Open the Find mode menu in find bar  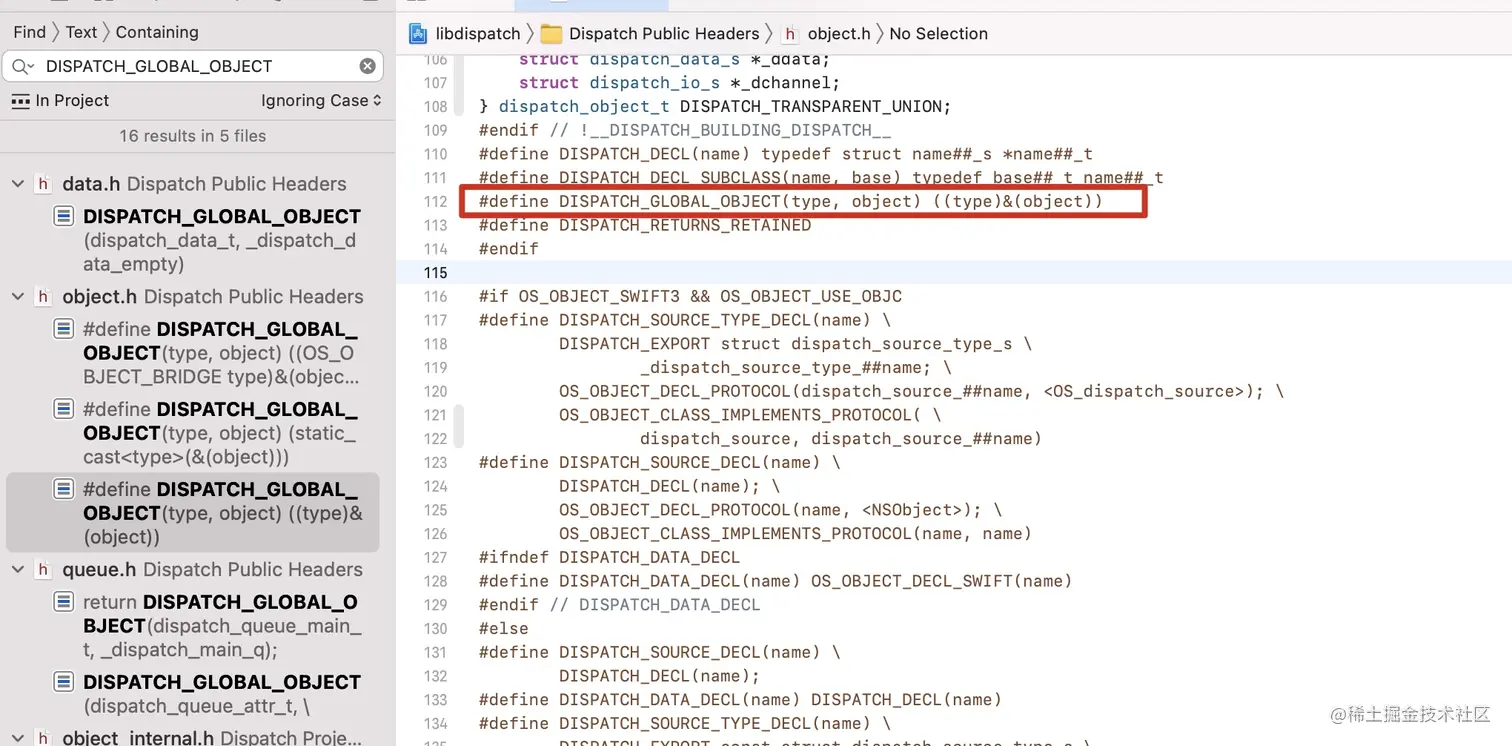tap(30, 31)
